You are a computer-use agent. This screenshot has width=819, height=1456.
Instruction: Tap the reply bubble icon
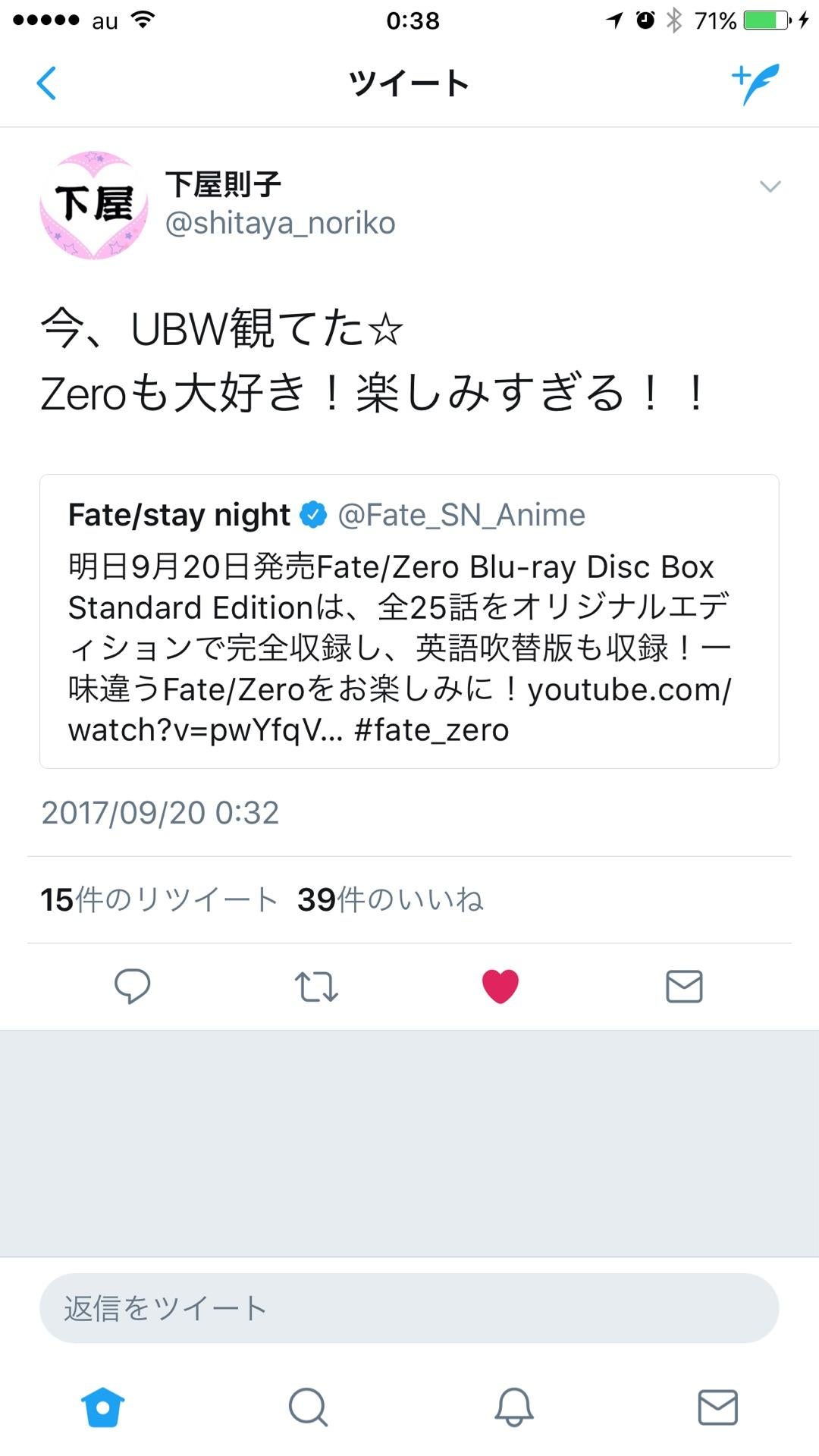tap(133, 987)
